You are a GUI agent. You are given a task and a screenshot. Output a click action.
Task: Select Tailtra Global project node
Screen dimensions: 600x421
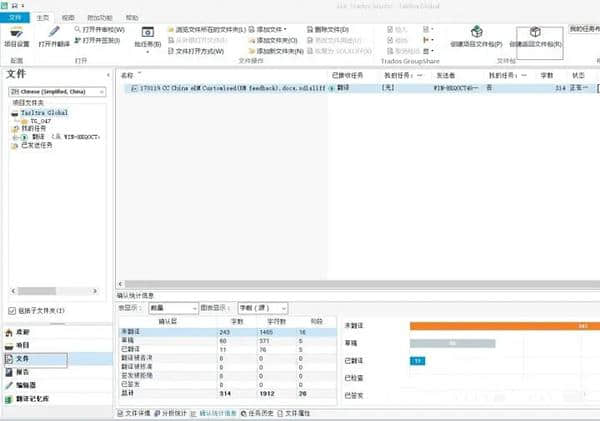coord(44,113)
